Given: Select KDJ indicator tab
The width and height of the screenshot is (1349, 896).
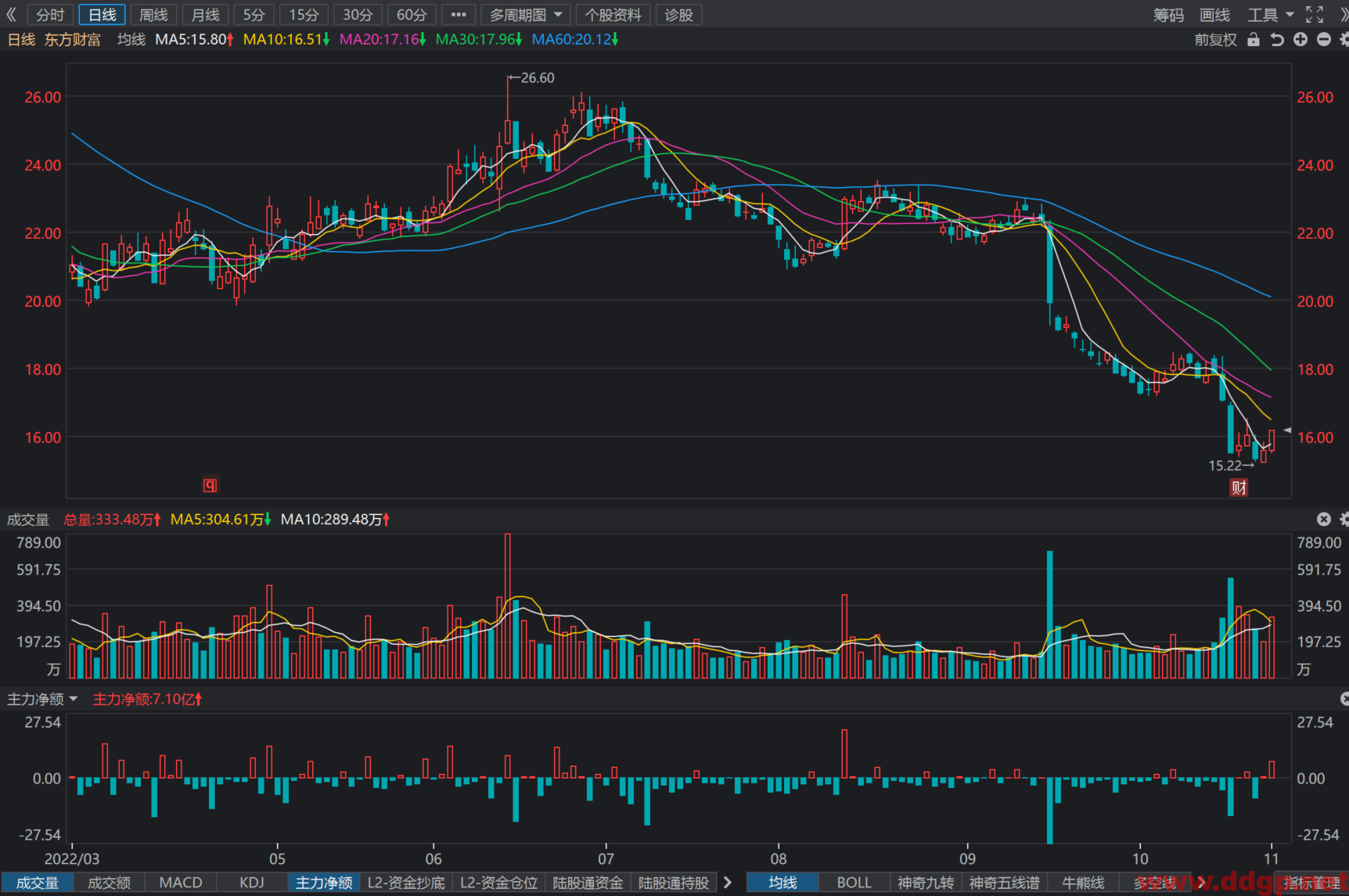Looking at the screenshot, I should coord(252,883).
